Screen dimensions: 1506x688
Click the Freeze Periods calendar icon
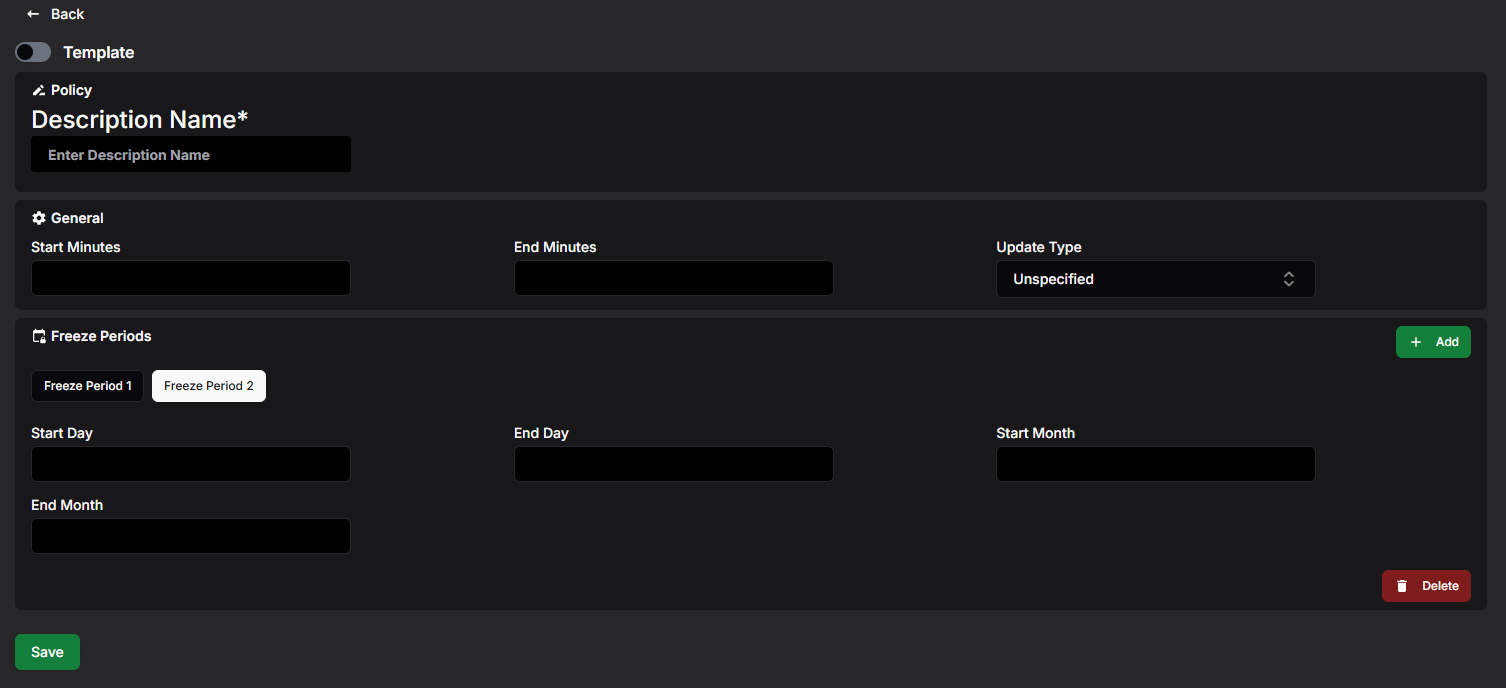(39, 336)
